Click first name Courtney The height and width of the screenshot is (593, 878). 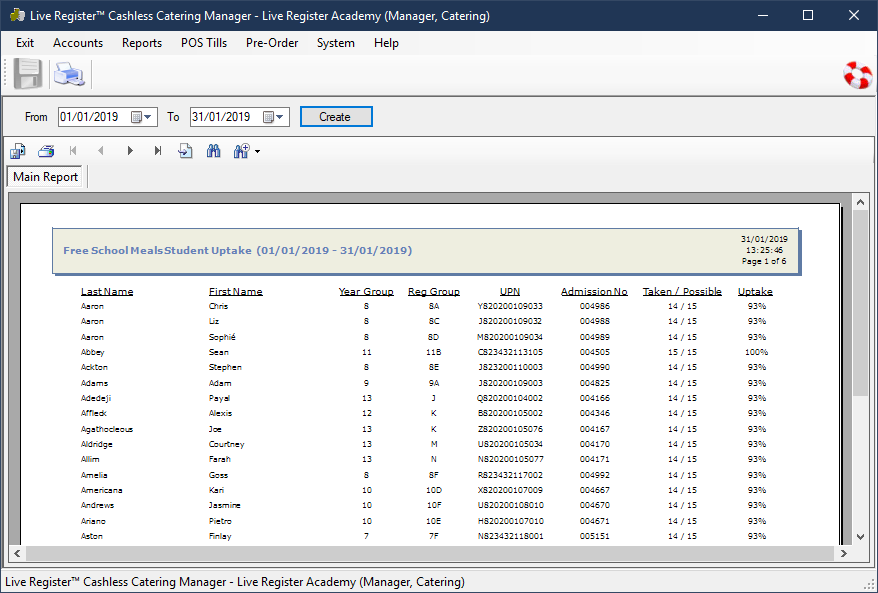(x=227, y=444)
